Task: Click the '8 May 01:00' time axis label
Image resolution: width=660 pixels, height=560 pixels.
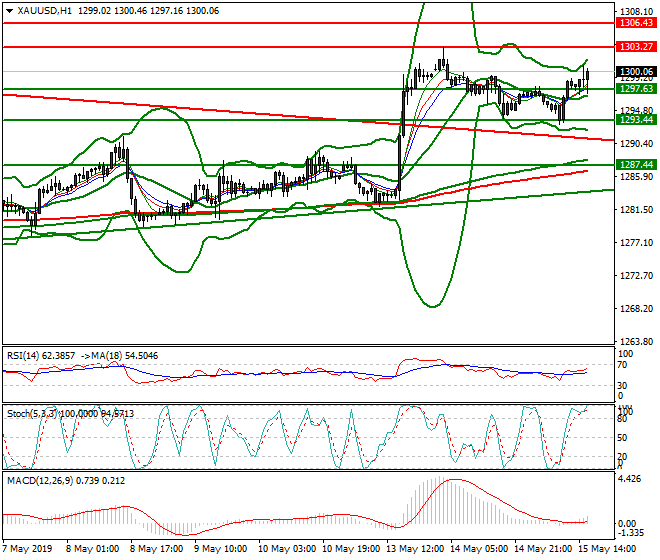Action: point(92,549)
